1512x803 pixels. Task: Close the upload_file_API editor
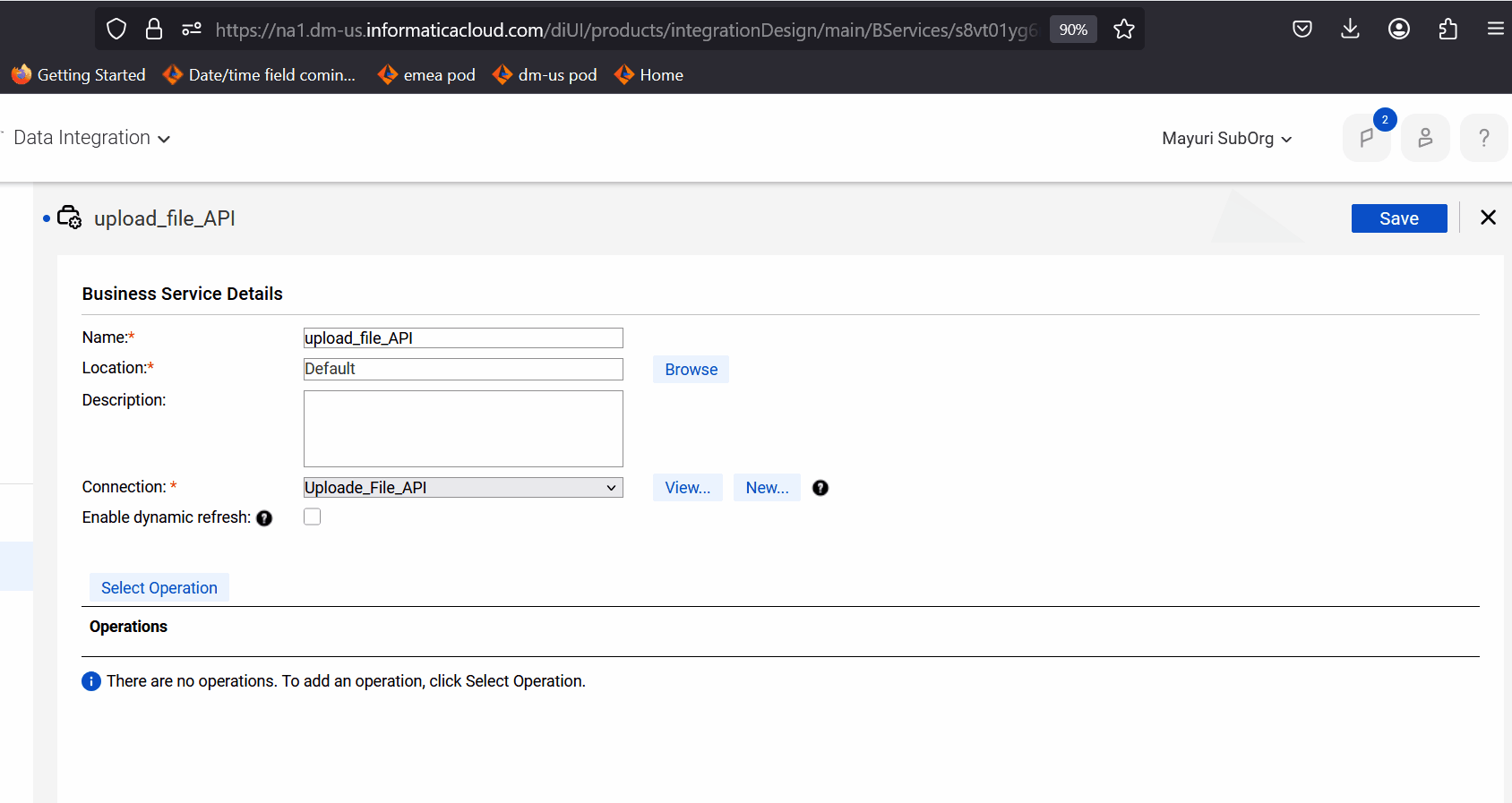tap(1489, 218)
